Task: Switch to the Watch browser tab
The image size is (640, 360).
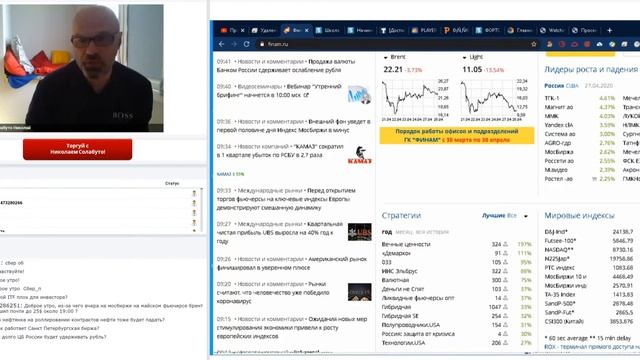Action: pos(552,30)
